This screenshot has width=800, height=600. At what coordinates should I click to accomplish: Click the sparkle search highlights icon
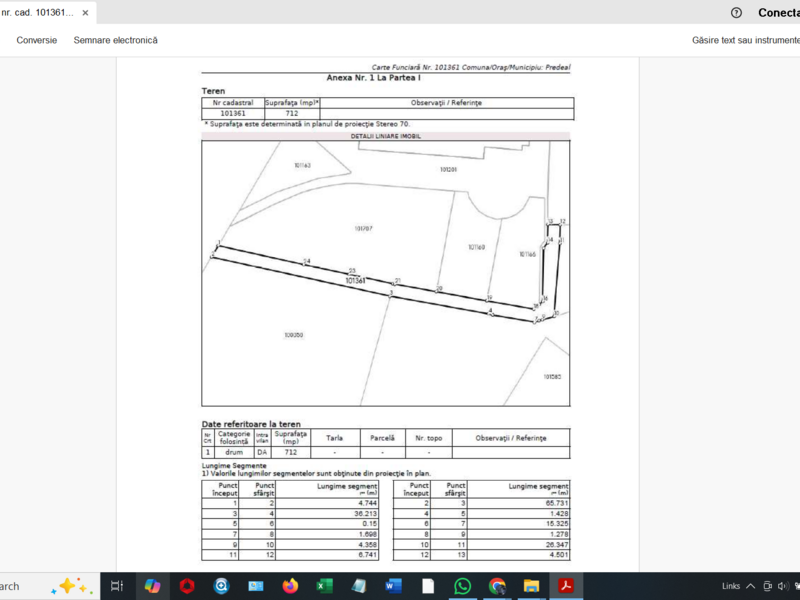(71, 586)
